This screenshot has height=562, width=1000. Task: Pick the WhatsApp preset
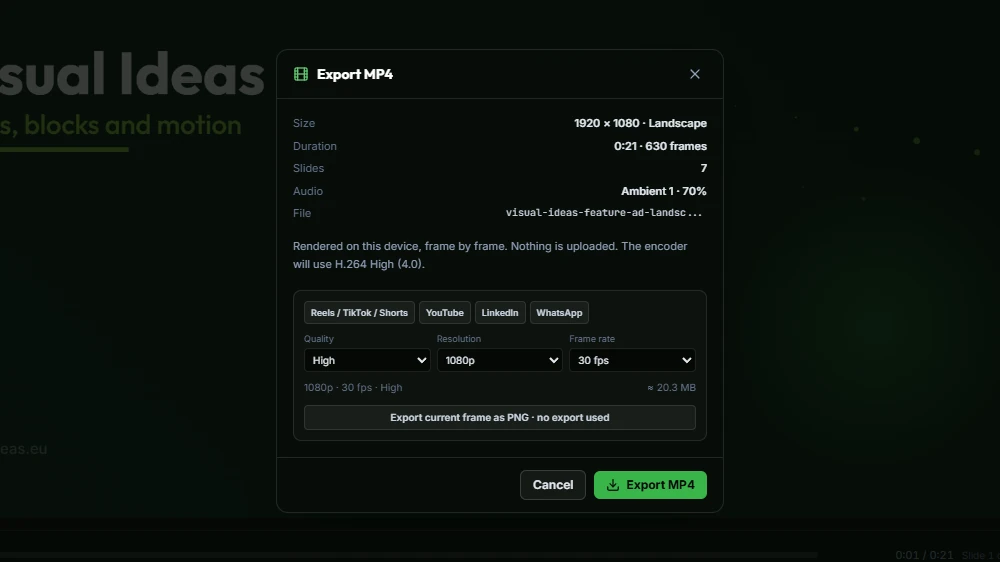559,313
